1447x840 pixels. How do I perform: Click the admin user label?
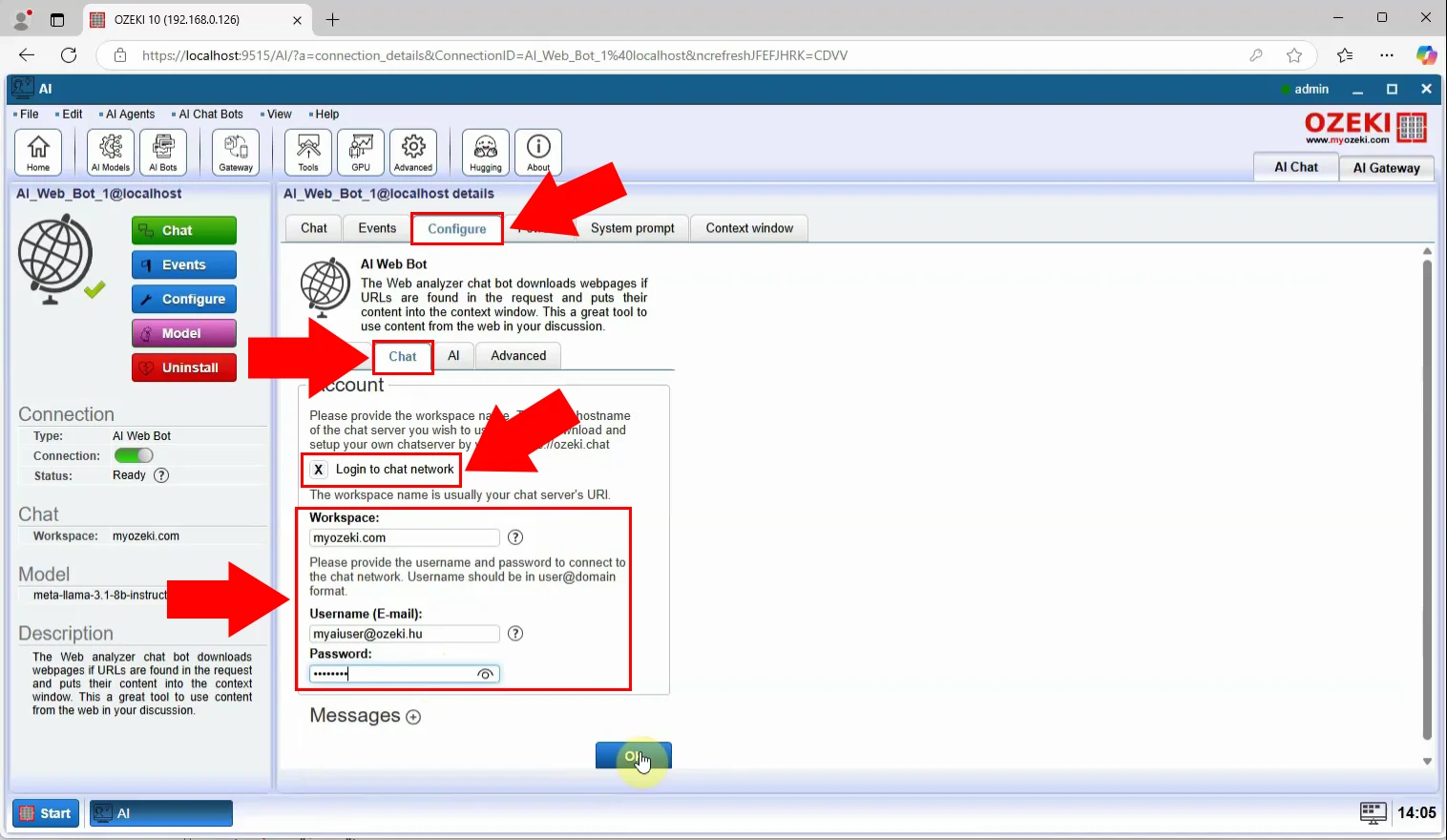[1311, 89]
